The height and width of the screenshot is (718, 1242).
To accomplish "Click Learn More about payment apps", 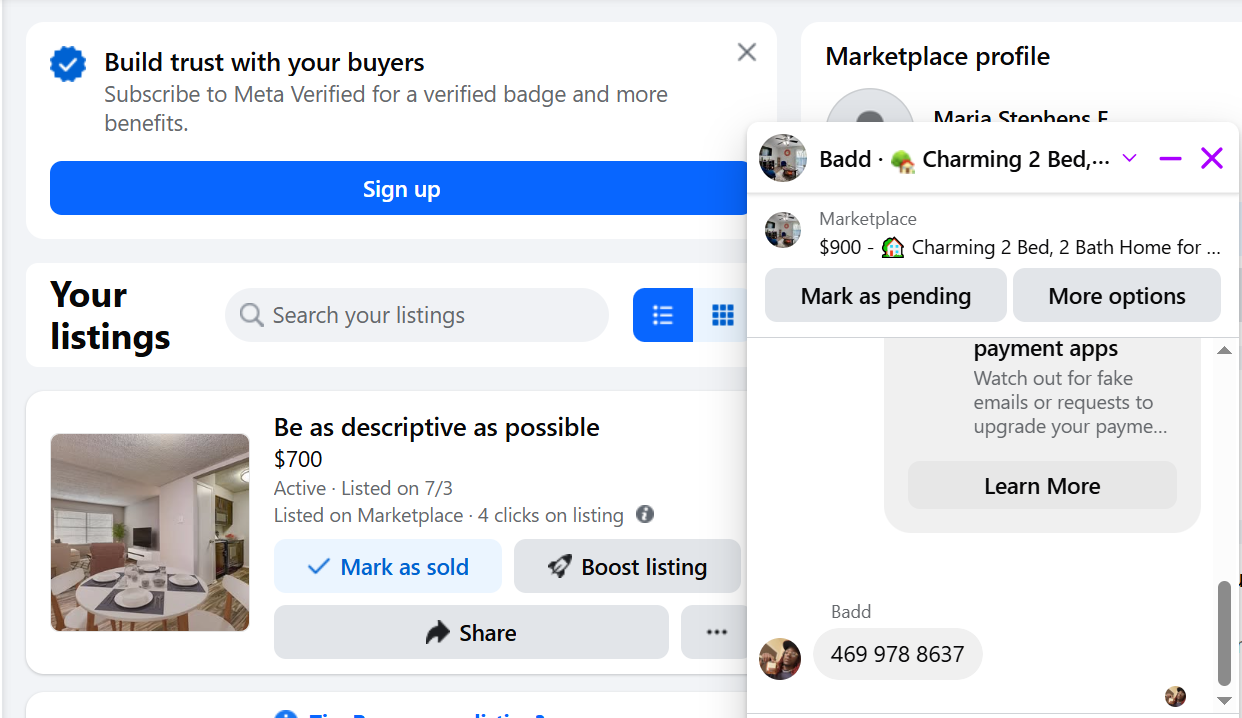I will 1042,486.
